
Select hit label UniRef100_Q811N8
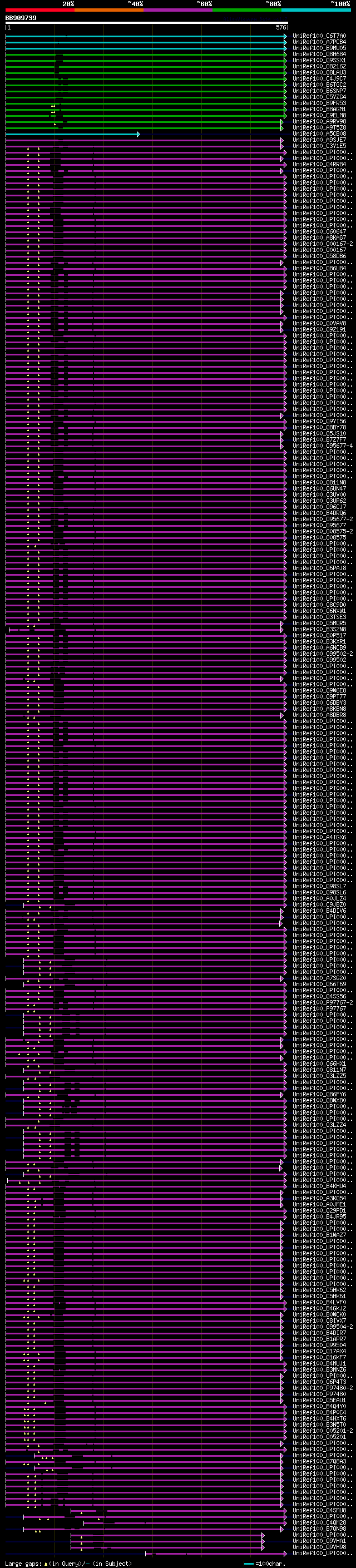319,483
